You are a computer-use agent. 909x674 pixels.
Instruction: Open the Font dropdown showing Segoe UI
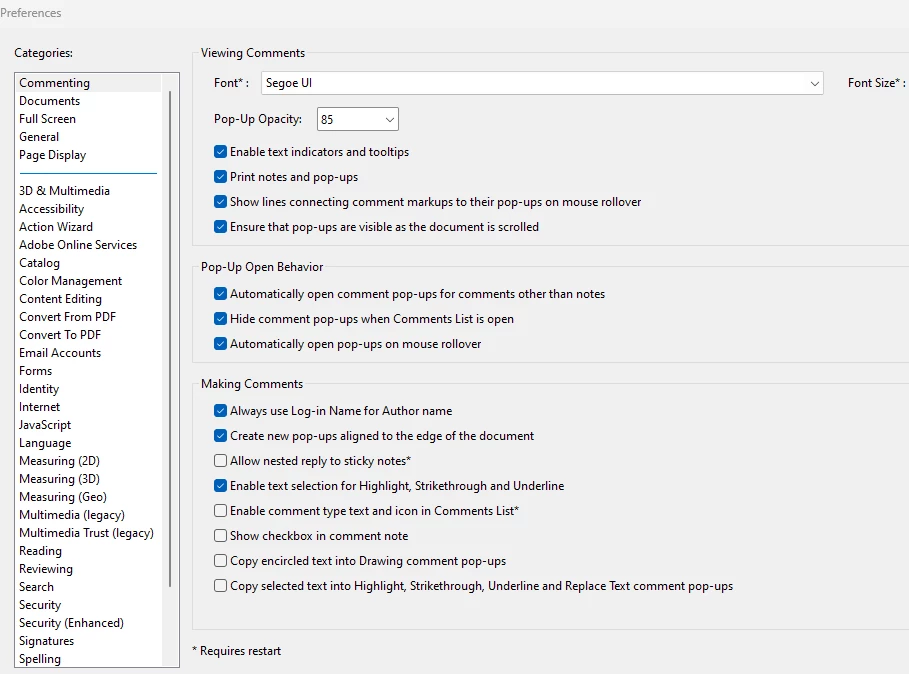[x=542, y=83]
